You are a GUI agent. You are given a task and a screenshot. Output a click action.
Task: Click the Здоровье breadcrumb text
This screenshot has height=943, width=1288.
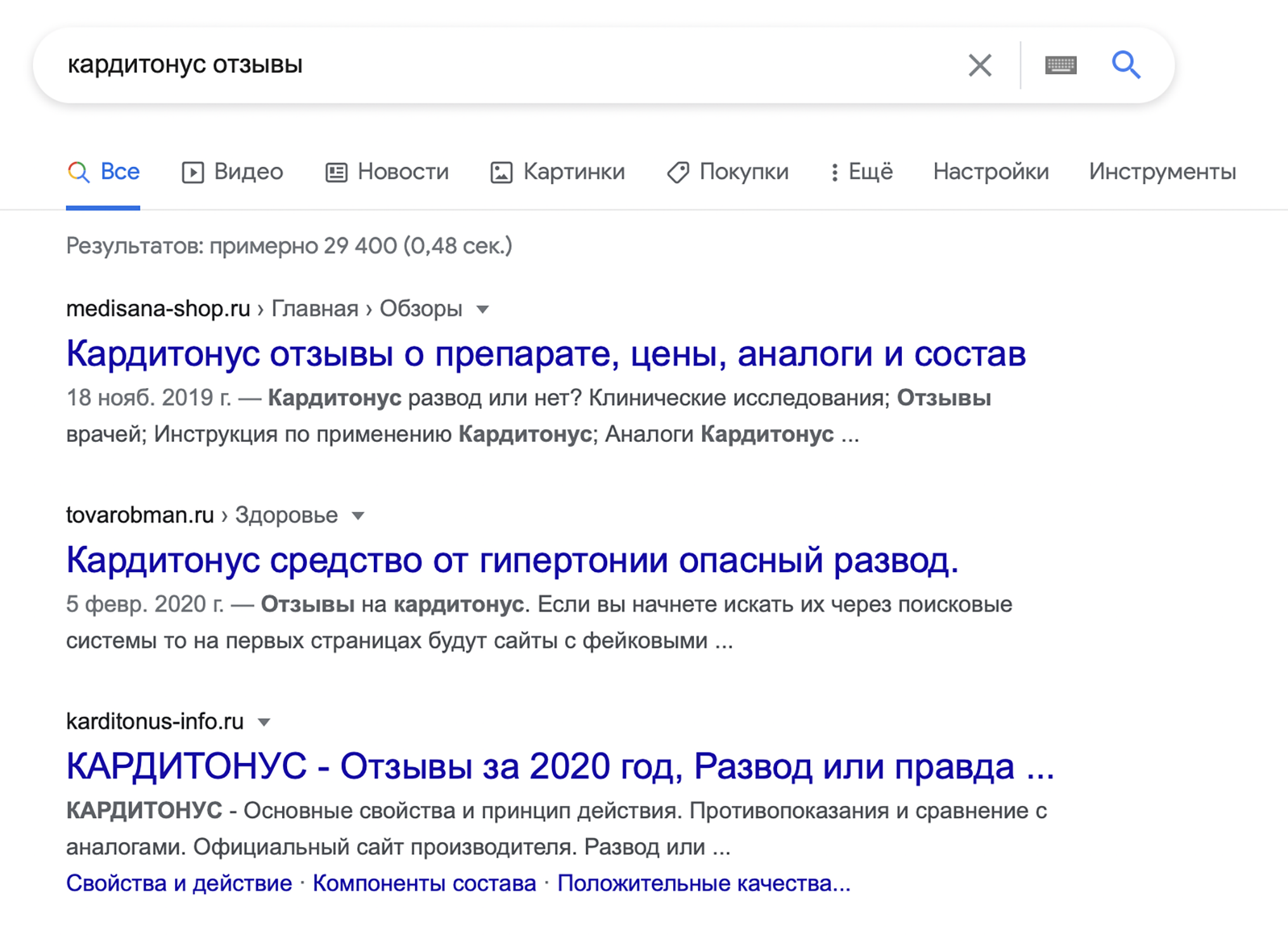click(x=287, y=515)
